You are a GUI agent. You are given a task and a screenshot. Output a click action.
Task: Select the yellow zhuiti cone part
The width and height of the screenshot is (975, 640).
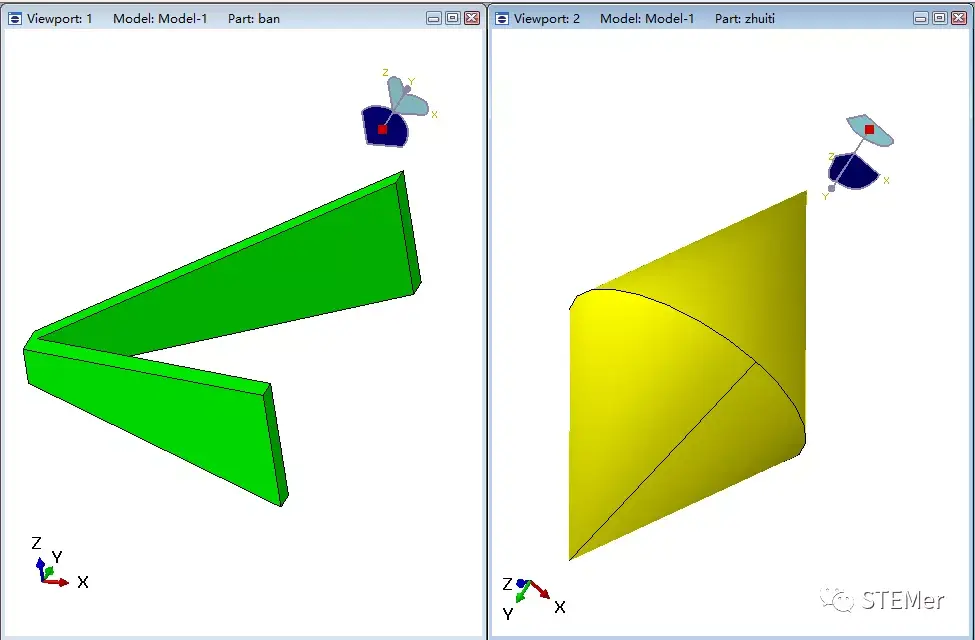click(x=688, y=375)
